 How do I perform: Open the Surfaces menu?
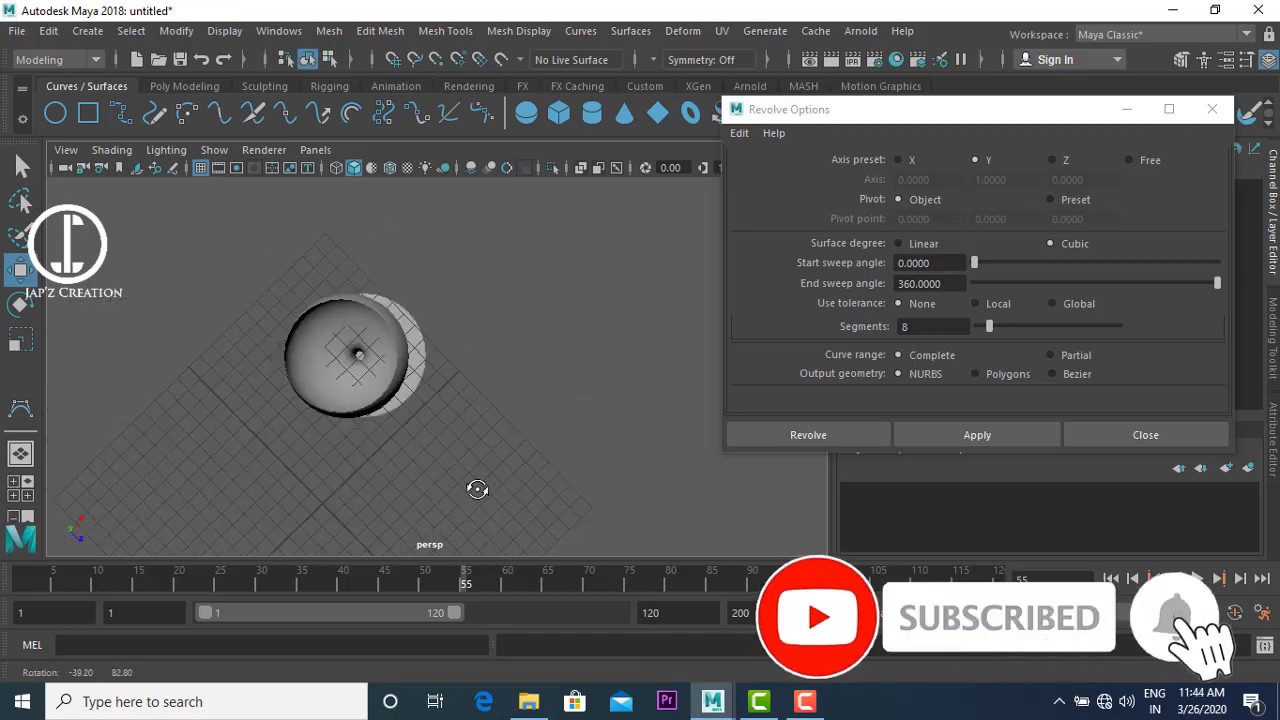pos(630,31)
